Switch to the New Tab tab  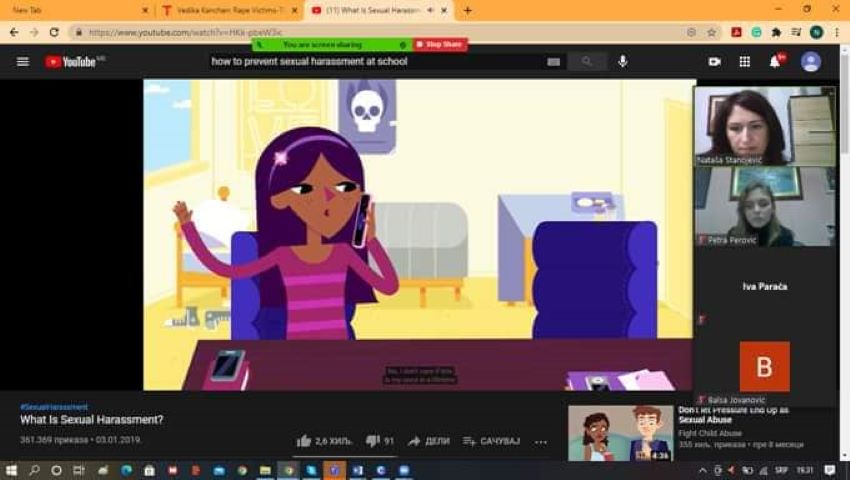click(x=70, y=10)
